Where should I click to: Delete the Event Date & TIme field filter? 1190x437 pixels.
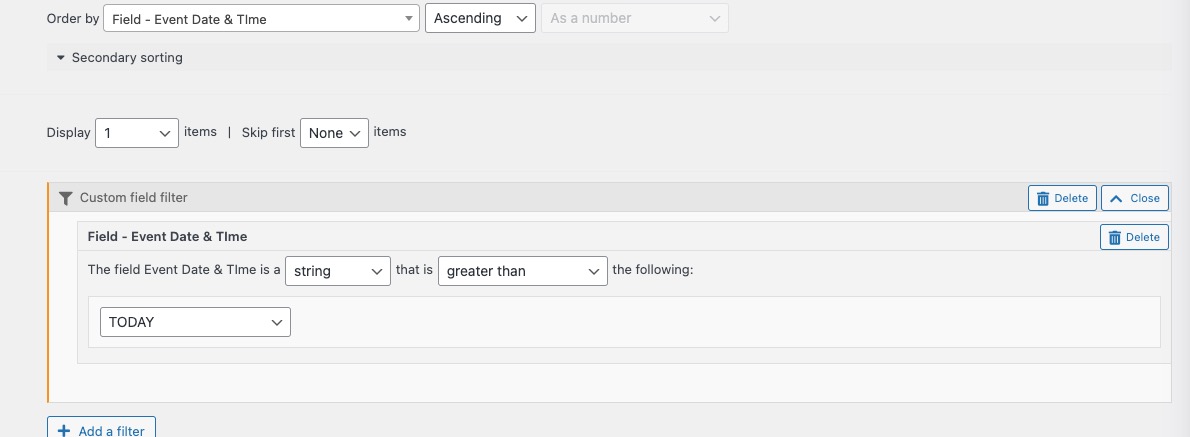pos(1134,237)
